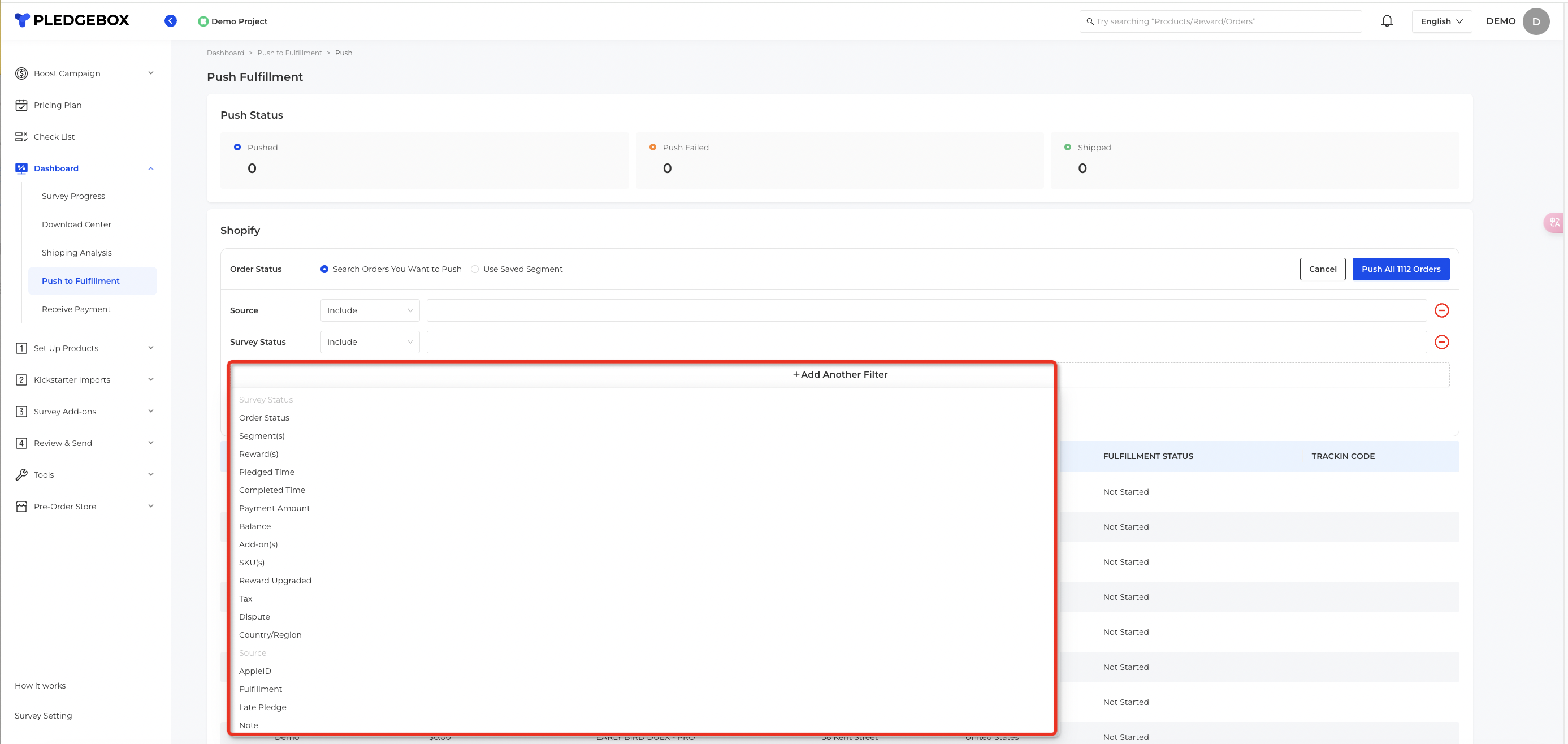Click the Survey Add-ons step icon
The width and height of the screenshot is (1568, 744).
[x=21, y=412]
